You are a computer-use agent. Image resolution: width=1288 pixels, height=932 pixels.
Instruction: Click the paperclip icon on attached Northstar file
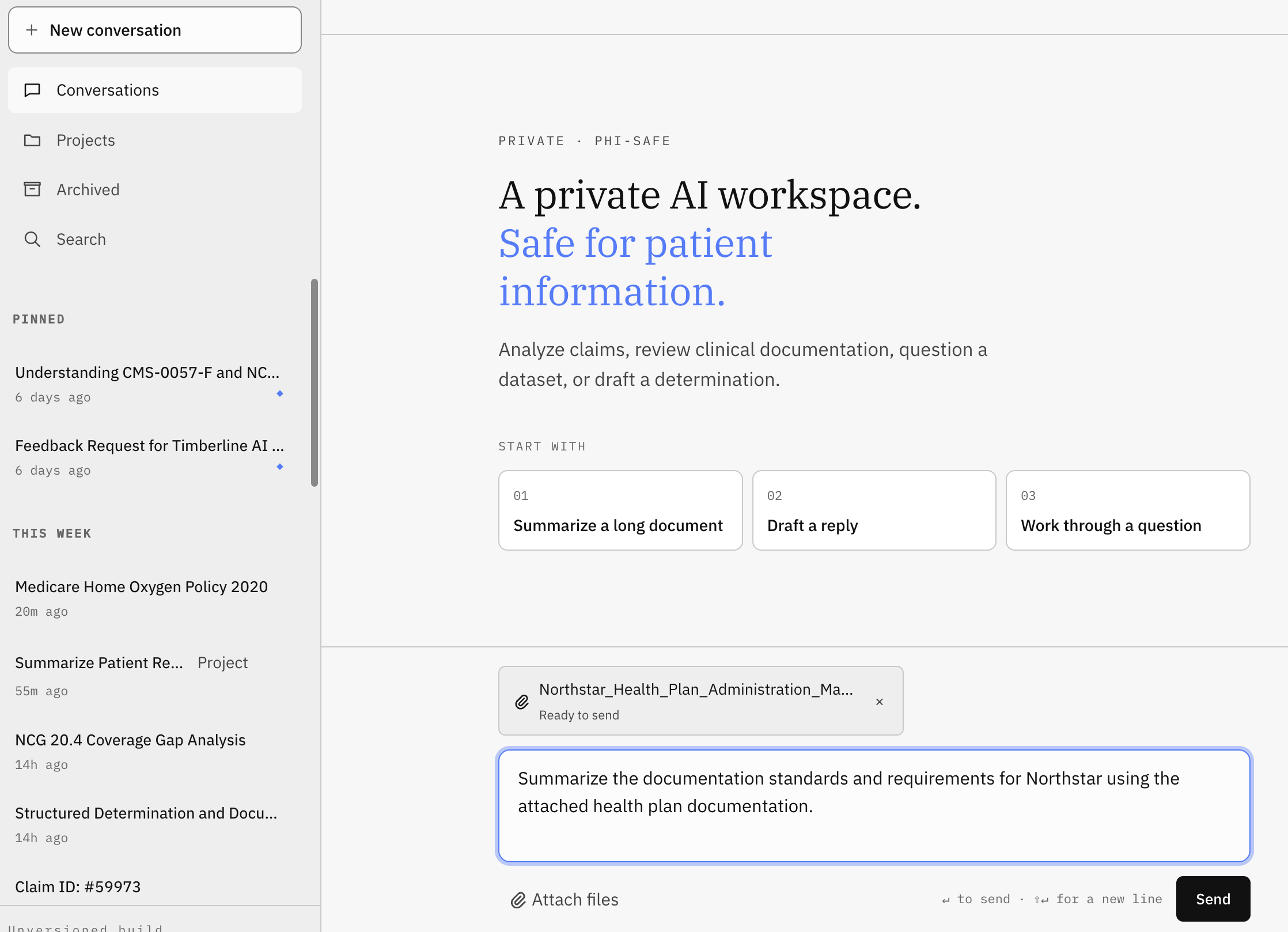point(522,702)
